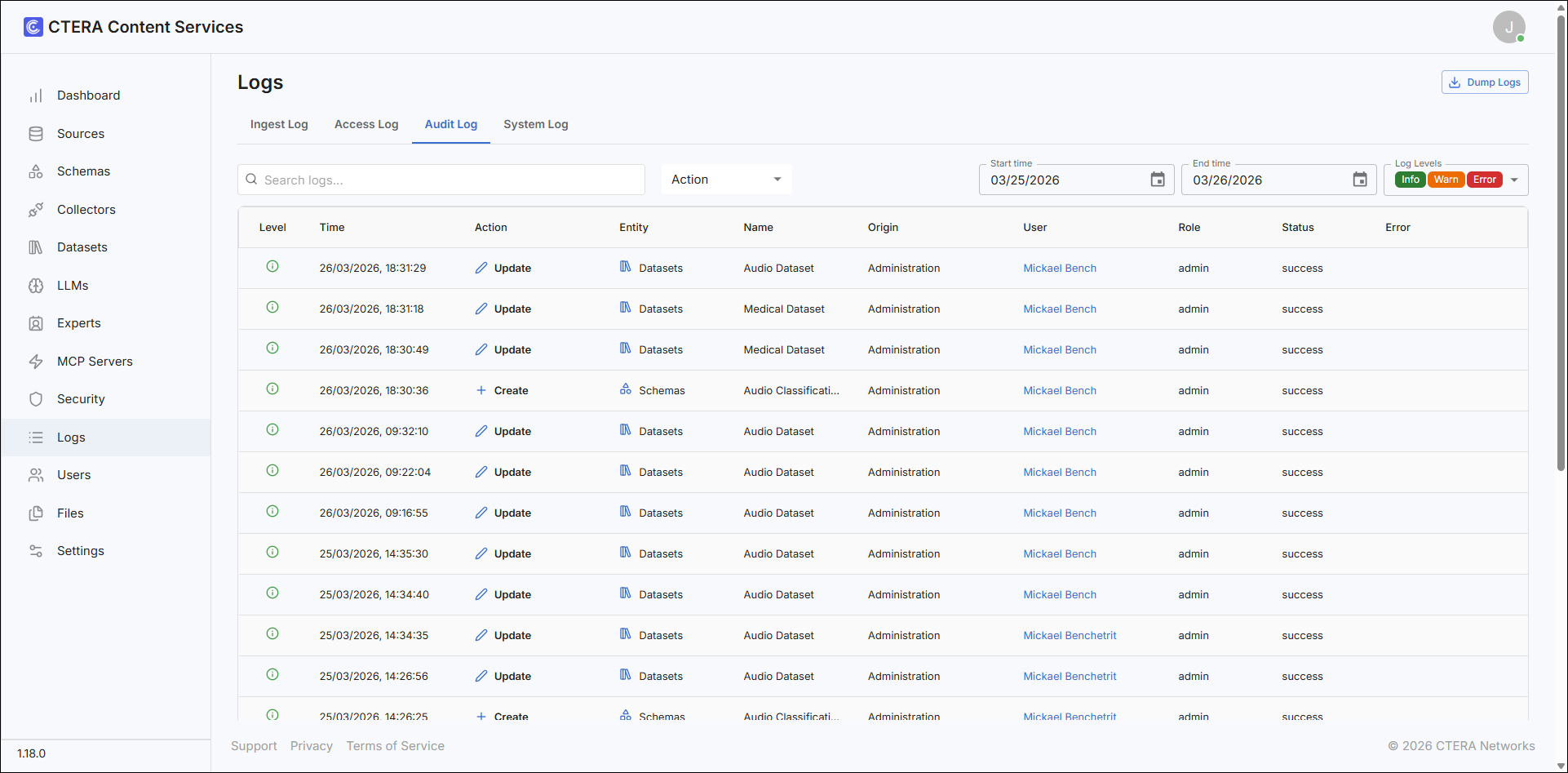Select the Audit Log tab

[x=451, y=124]
